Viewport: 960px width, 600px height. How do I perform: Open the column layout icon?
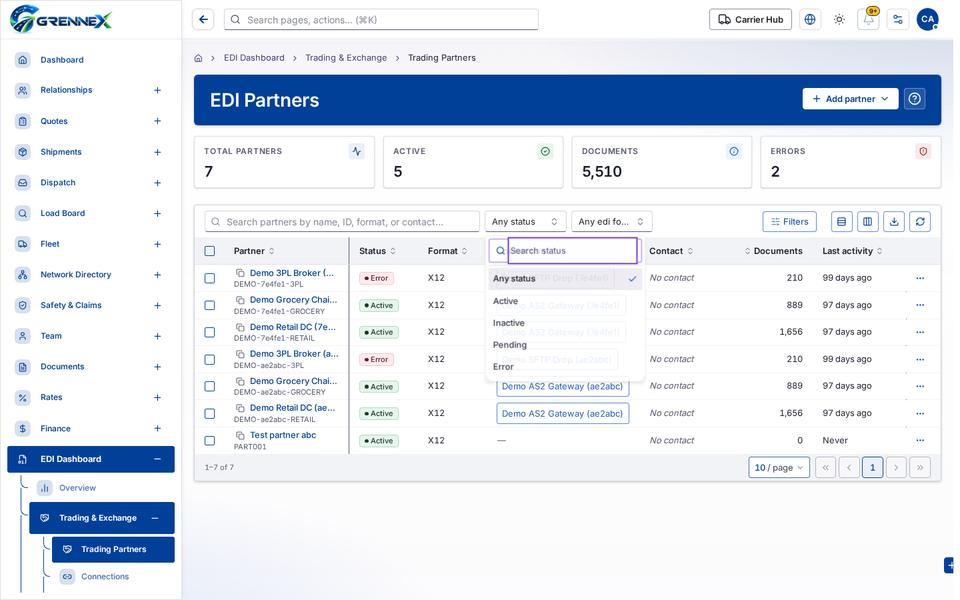pos(868,222)
